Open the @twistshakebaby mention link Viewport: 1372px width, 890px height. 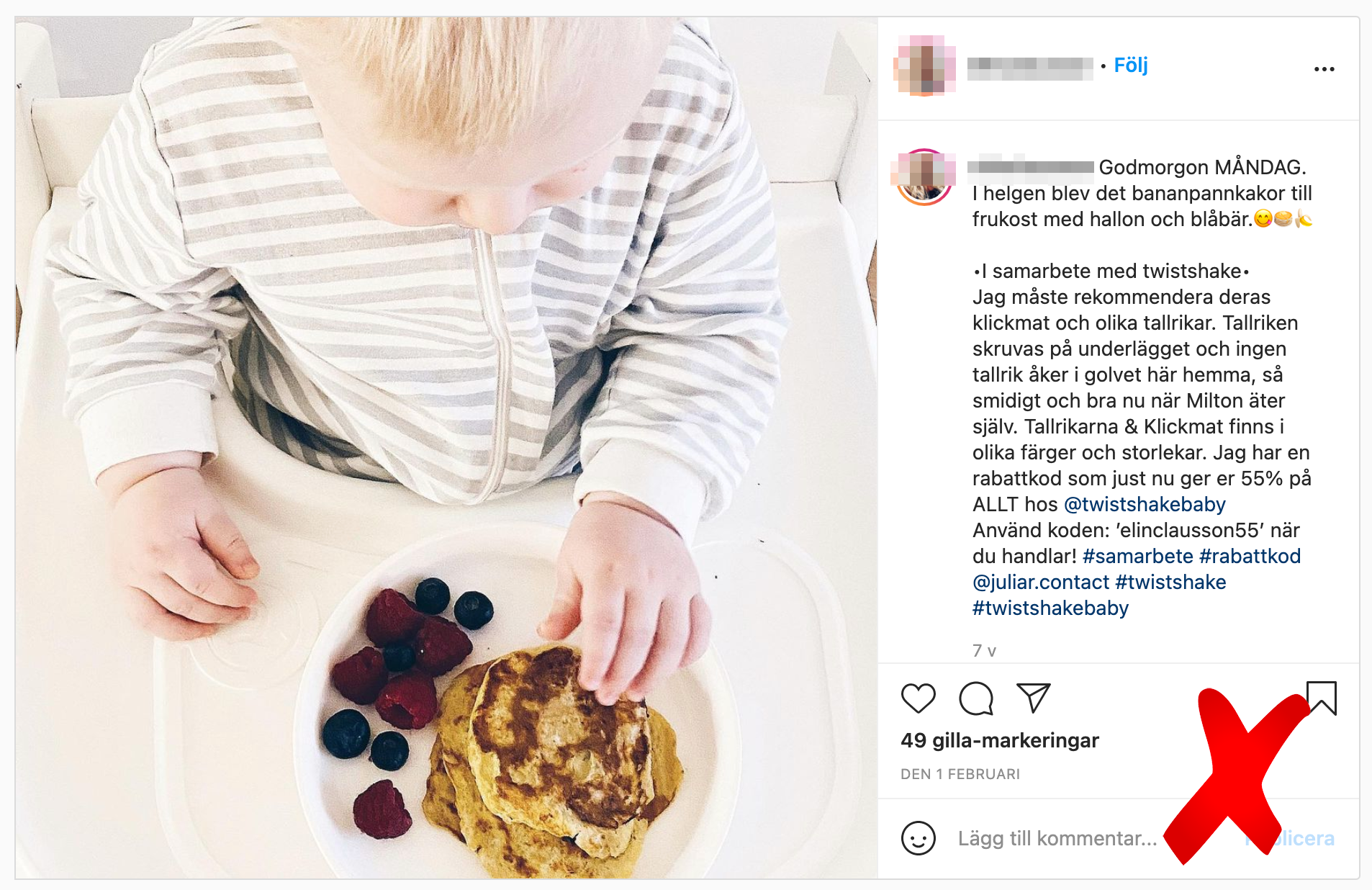point(1145,504)
